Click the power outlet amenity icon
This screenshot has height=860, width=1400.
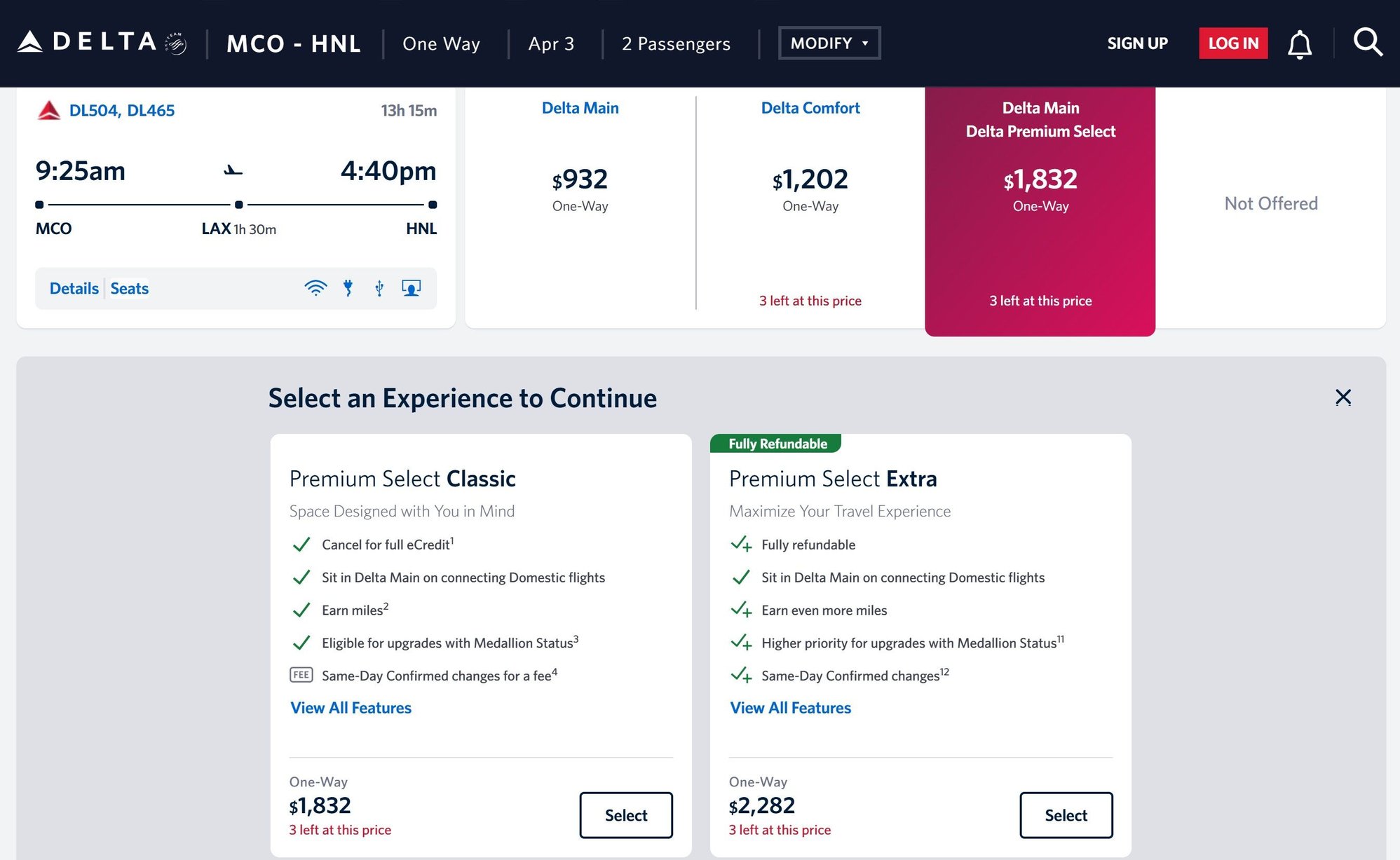[348, 288]
